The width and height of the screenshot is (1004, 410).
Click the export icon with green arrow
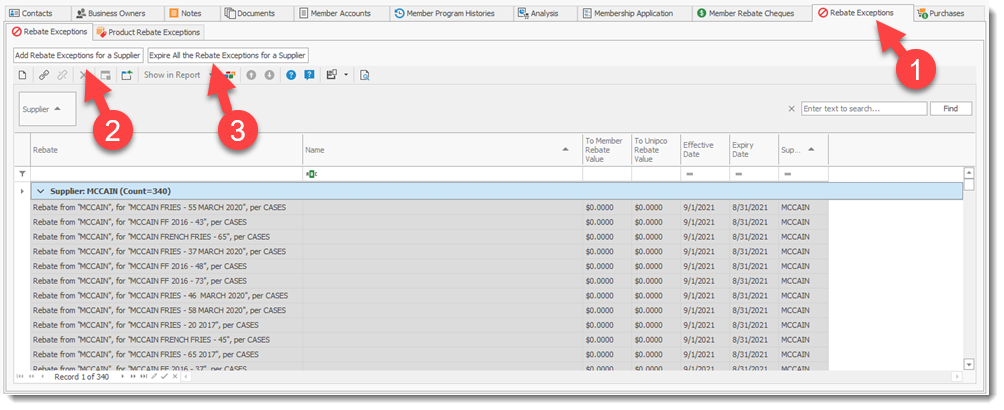(x=127, y=75)
